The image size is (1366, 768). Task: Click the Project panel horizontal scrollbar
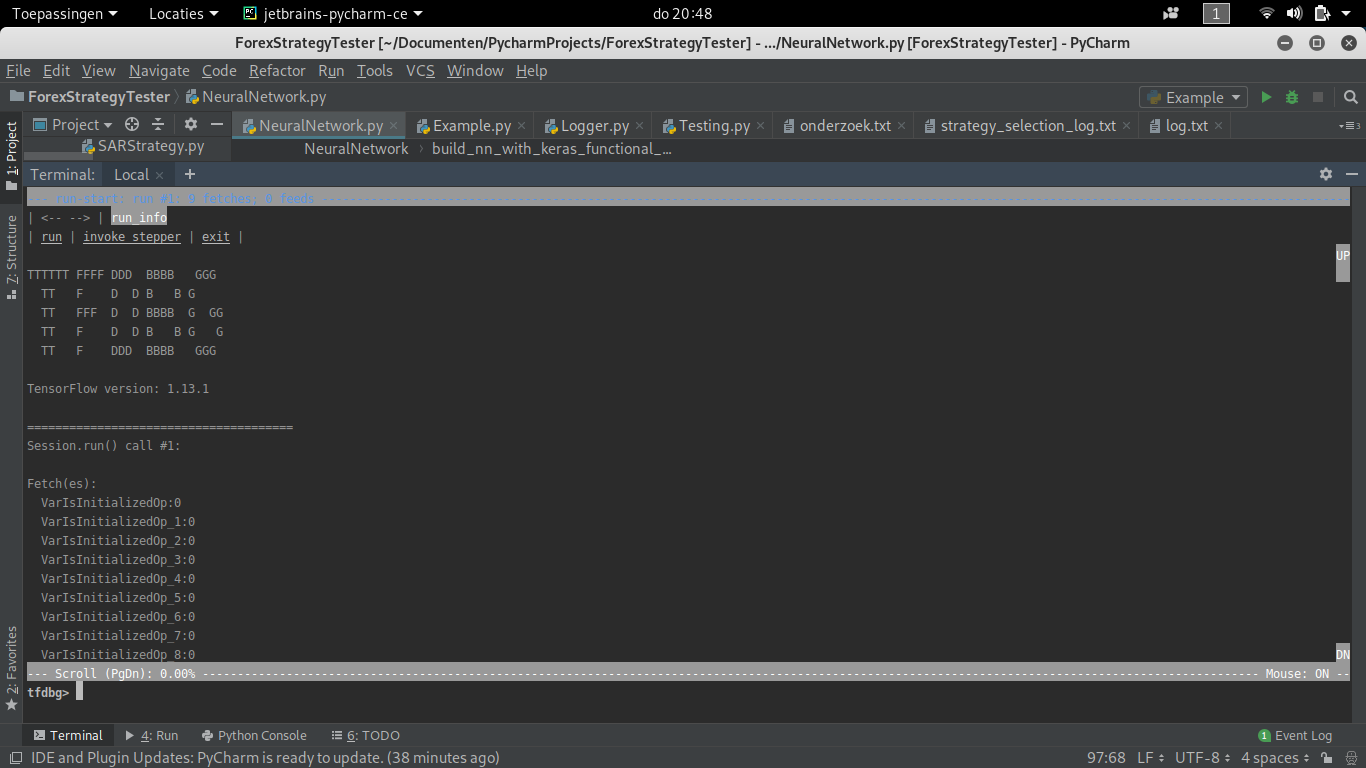click(x=58, y=157)
